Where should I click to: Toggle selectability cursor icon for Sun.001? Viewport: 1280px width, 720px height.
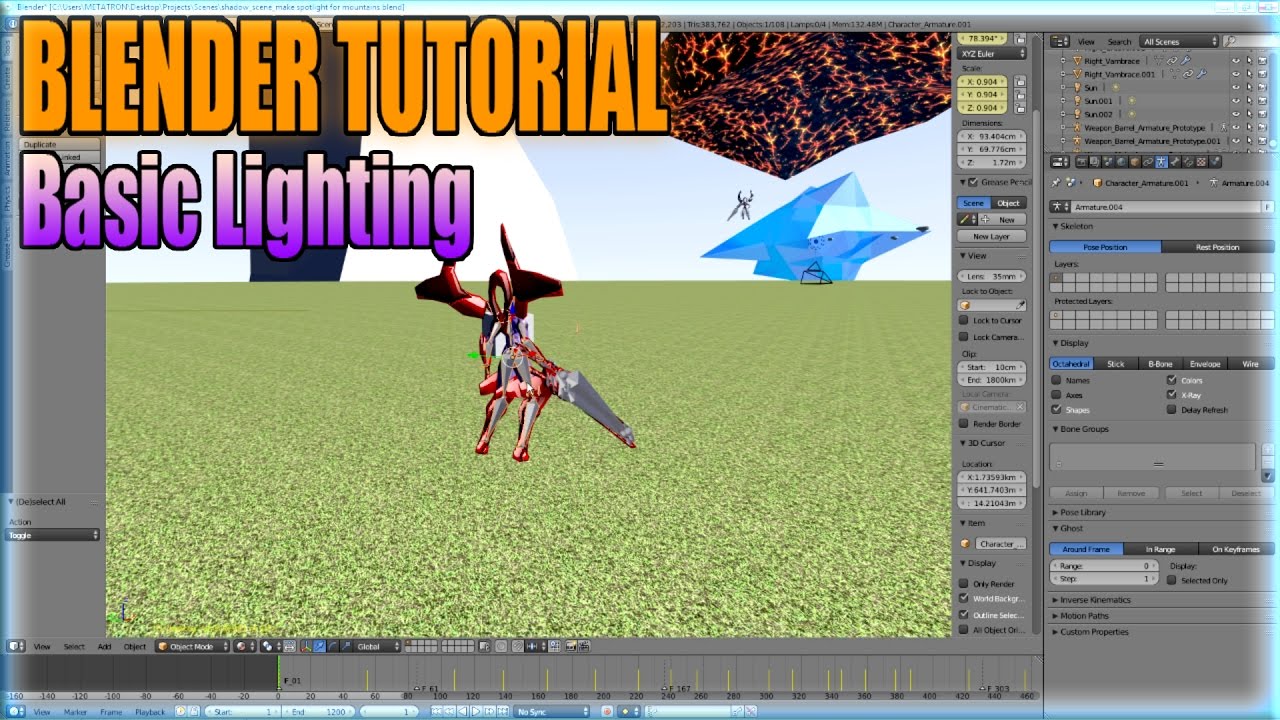1249,100
